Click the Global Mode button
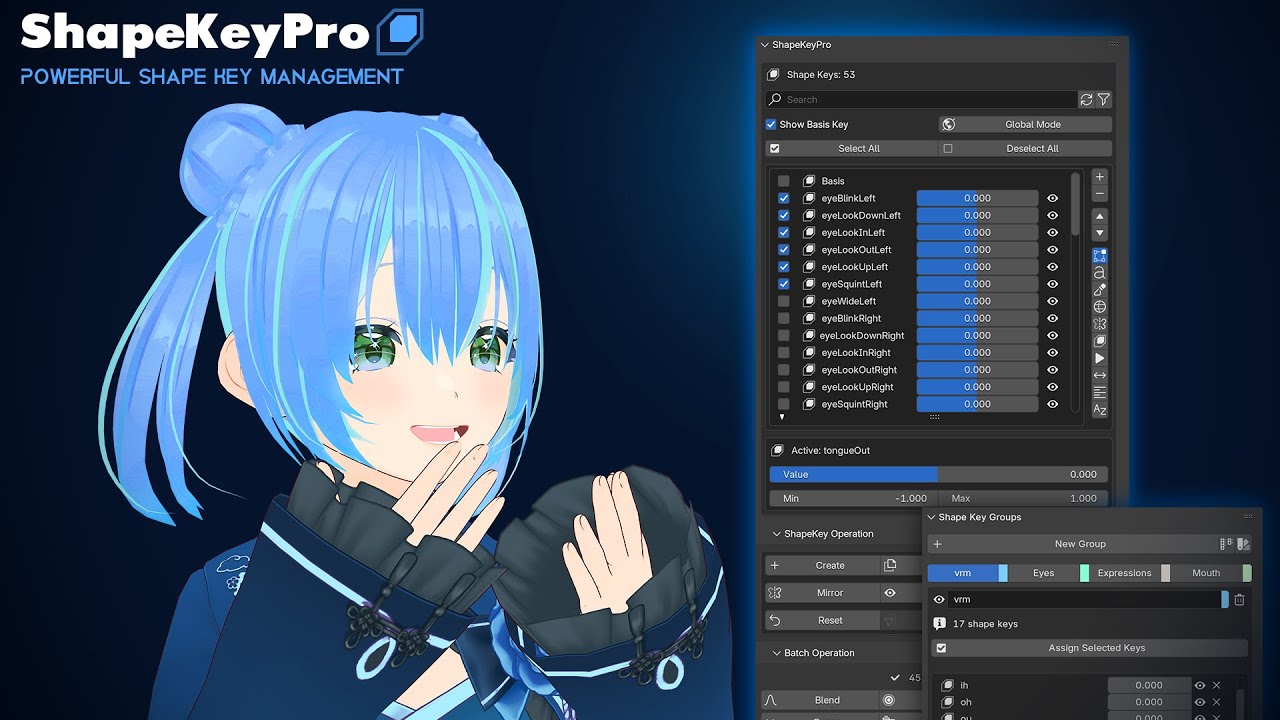 click(1025, 125)
